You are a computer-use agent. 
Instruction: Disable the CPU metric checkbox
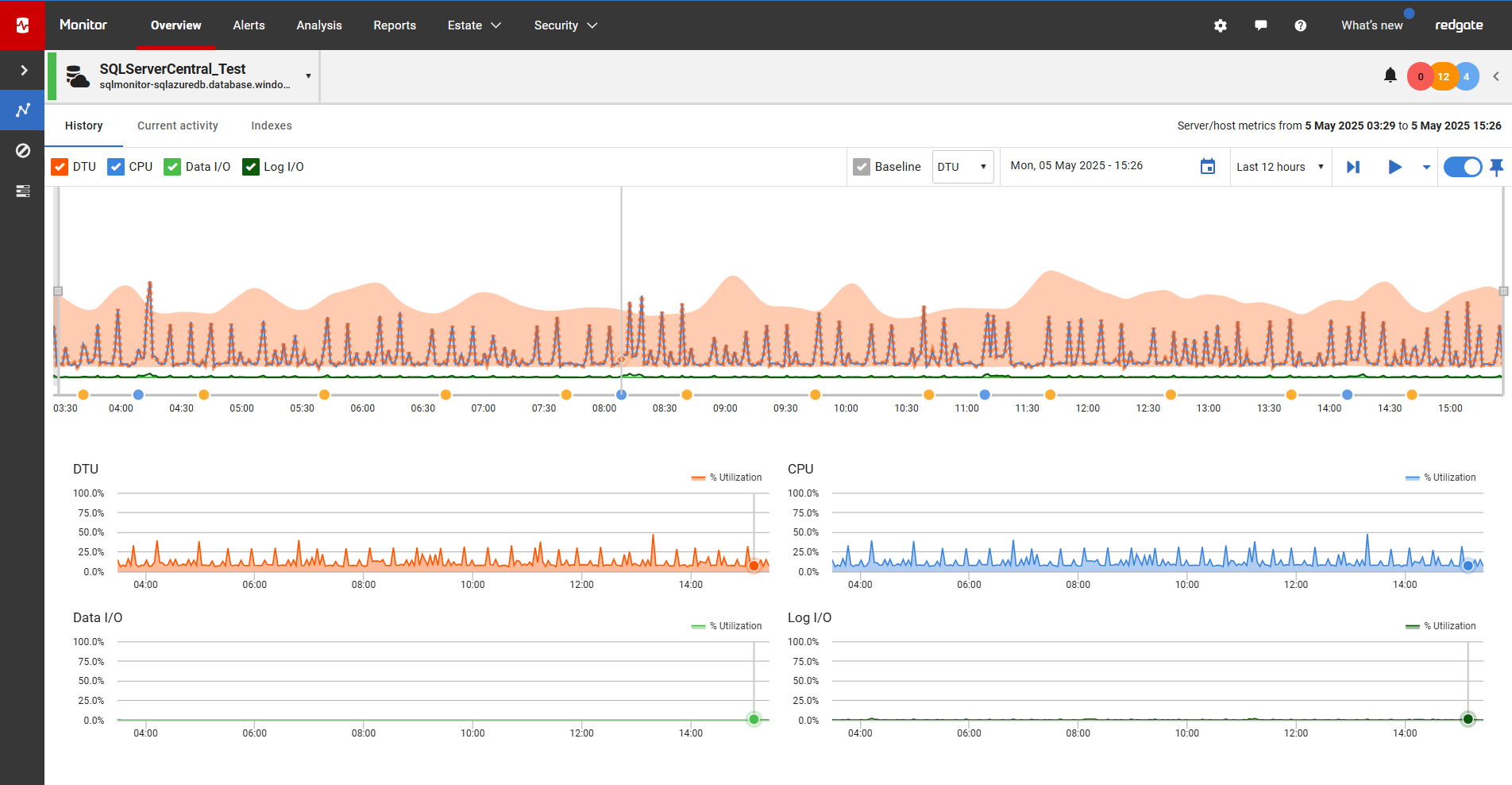click(x=116, y=166)
